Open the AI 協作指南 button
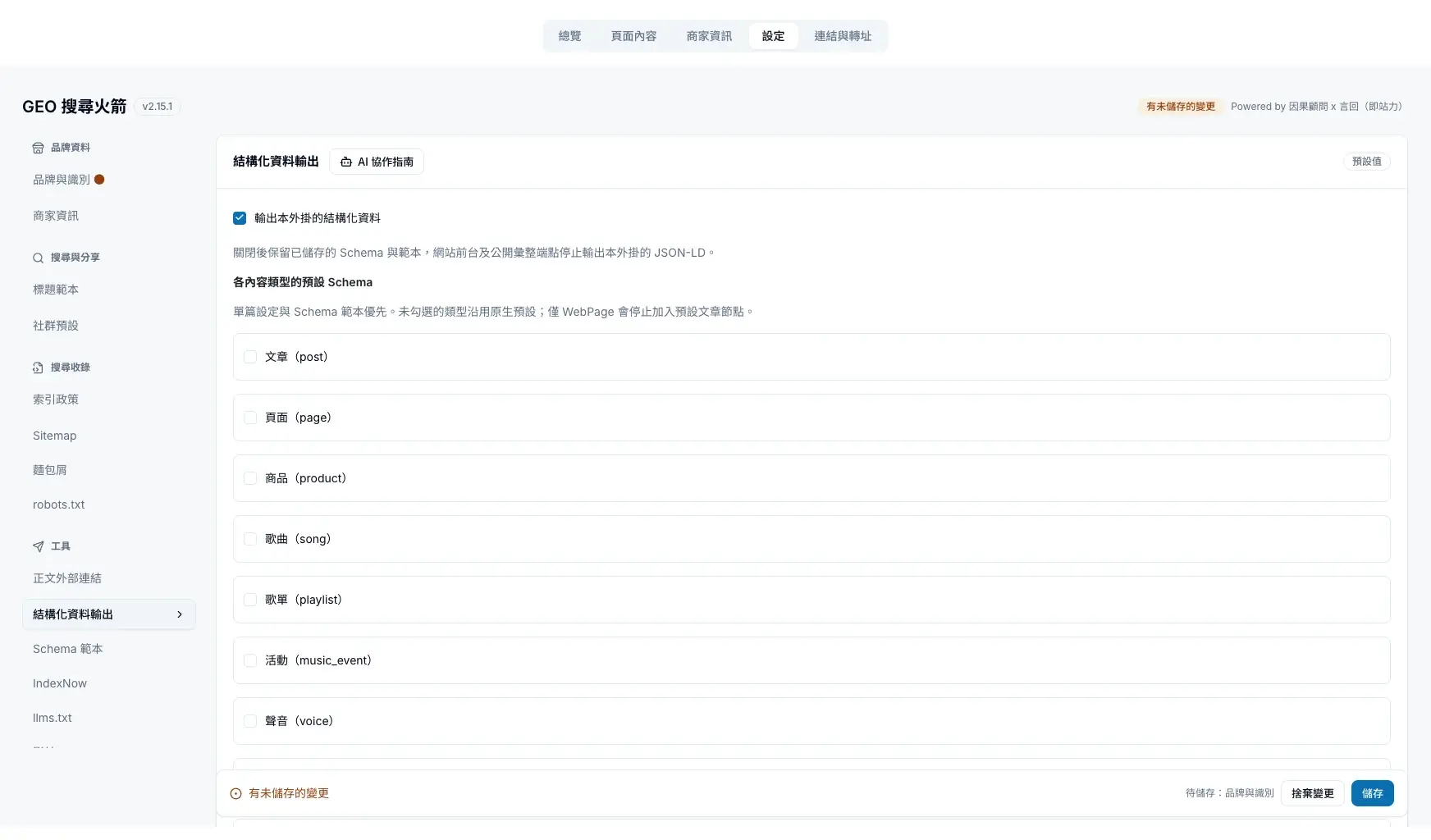Image resolution: width=1431 pixels, height=840 pixels. pos(377,162)
